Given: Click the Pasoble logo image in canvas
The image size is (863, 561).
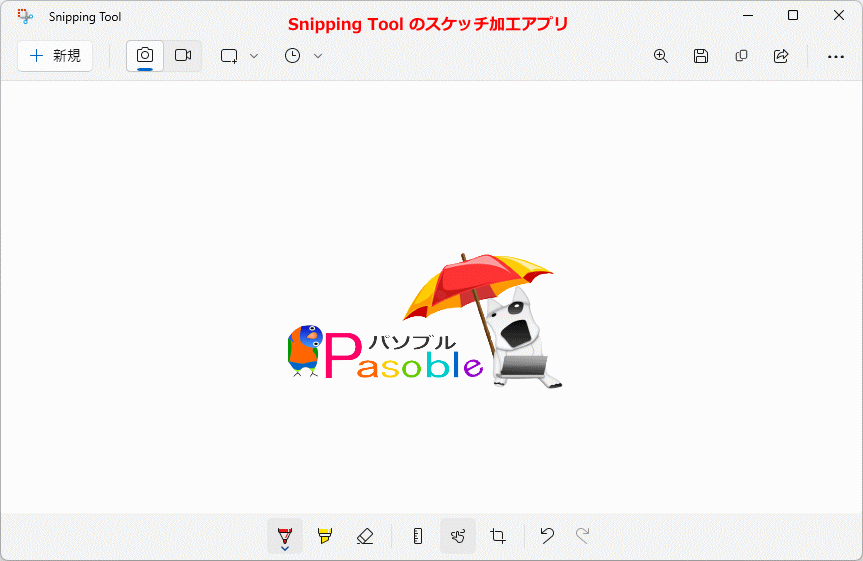Looking at the screenshot, I should [x=425, y=321].
